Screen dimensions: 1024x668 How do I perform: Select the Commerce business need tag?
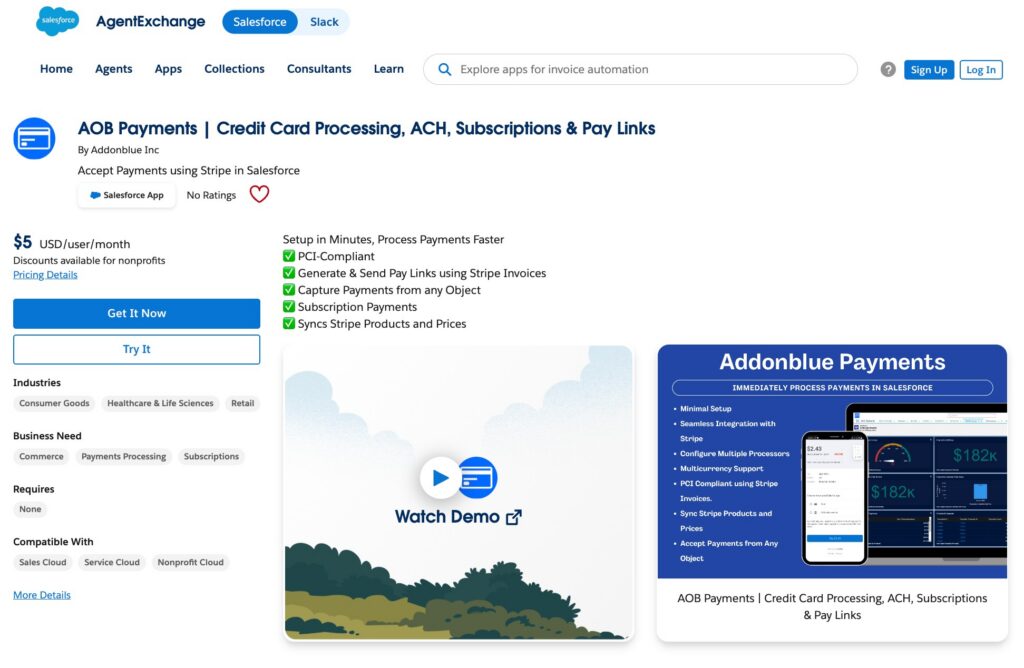[x=41, y=456]
